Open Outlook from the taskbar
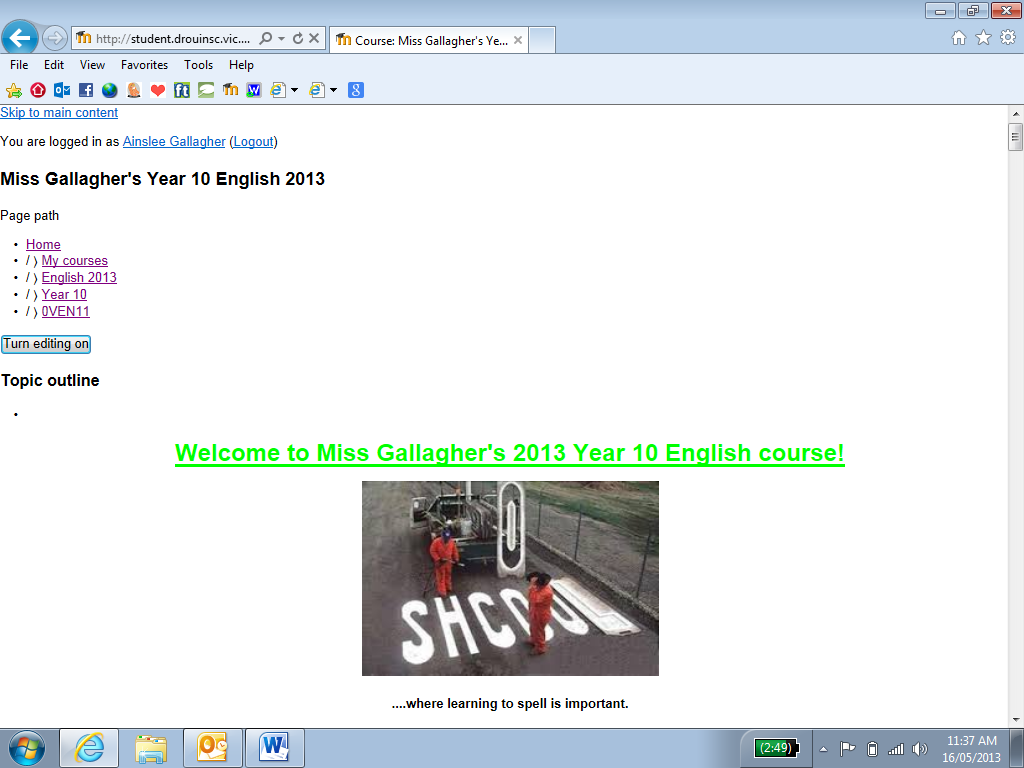Image resolution: width=1024 pixels, height=768 pixels. coord(213,748)
